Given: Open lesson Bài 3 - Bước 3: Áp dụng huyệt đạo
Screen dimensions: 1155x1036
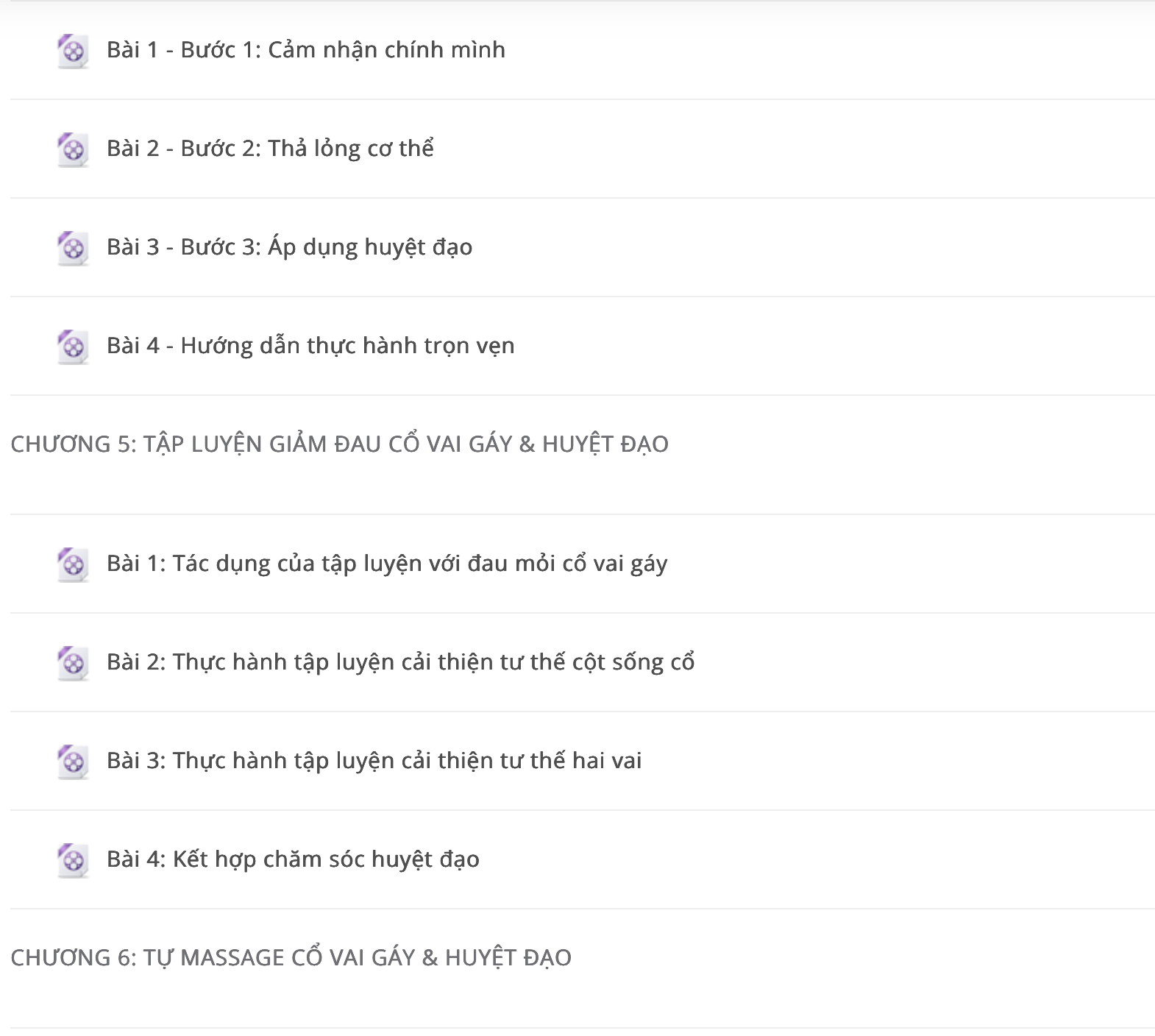Looking at the screenshot, I should click(289, 247).
